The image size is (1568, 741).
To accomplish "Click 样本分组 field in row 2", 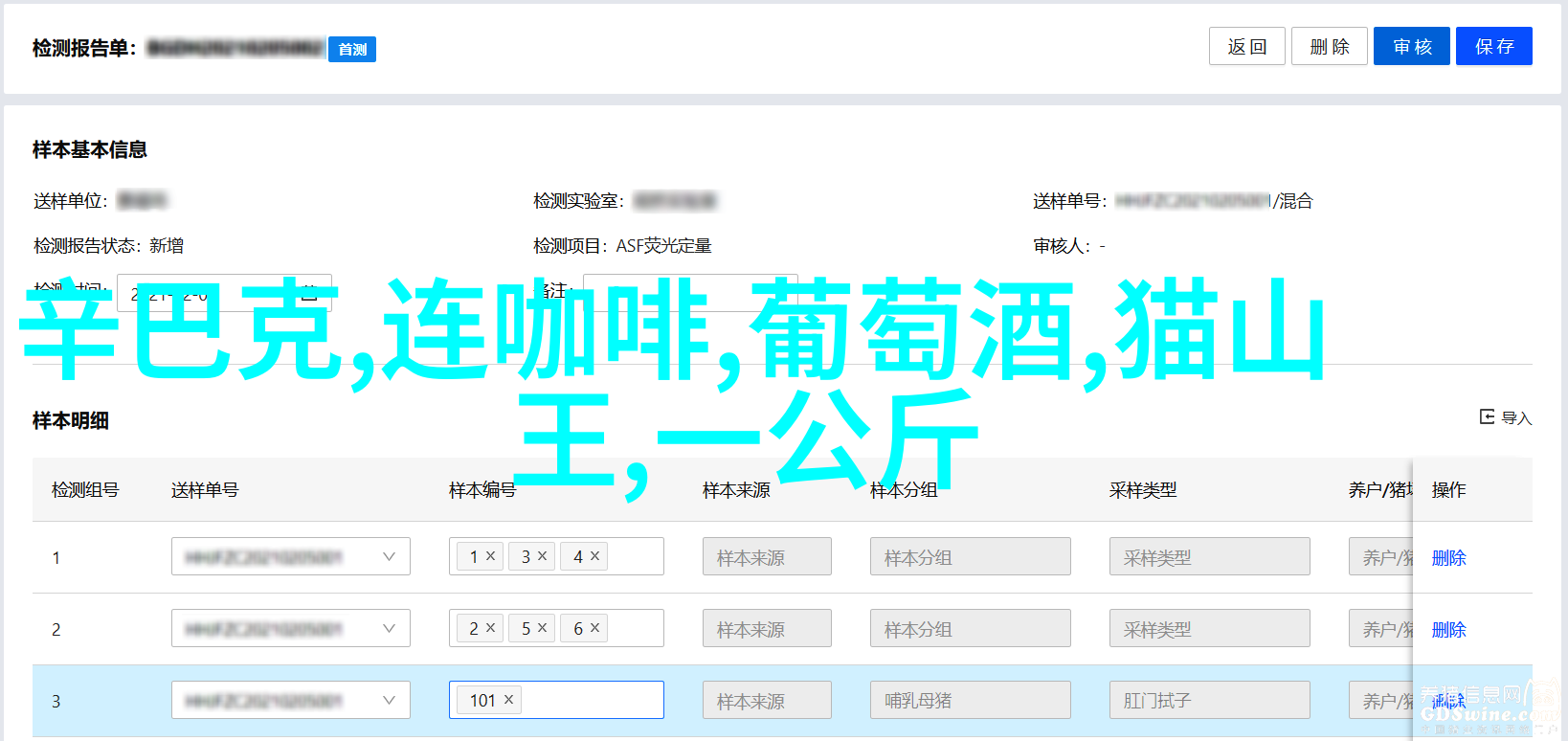I will pos(970,628).
